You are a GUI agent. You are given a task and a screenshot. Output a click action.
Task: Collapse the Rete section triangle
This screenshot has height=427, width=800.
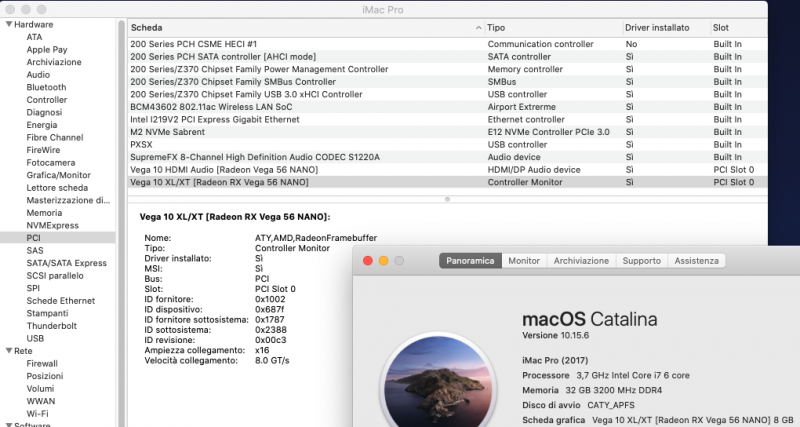[9, 351]
